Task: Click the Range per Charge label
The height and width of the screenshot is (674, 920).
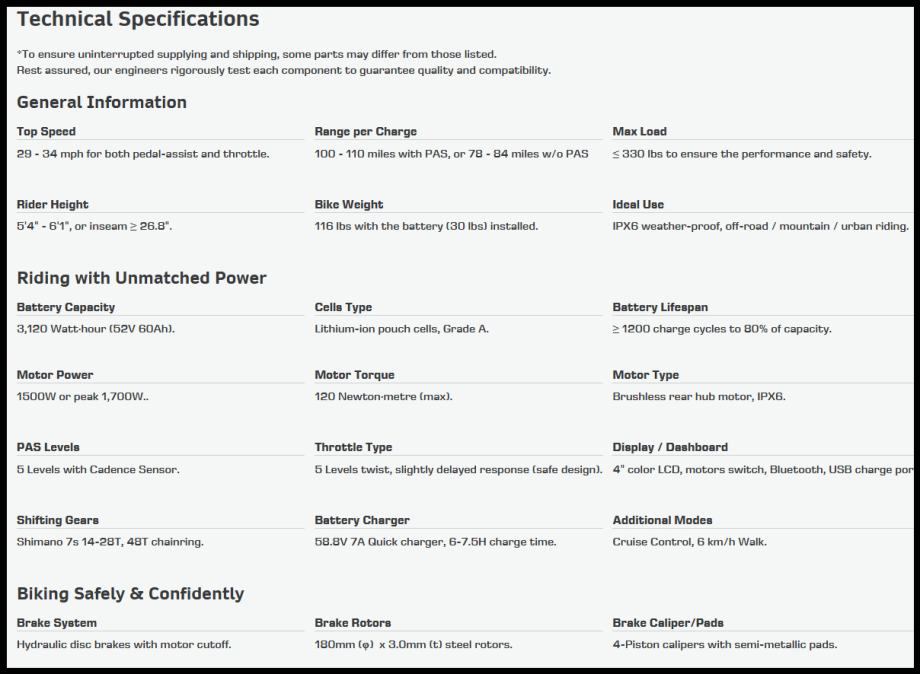Action: [x=365, y=132]
